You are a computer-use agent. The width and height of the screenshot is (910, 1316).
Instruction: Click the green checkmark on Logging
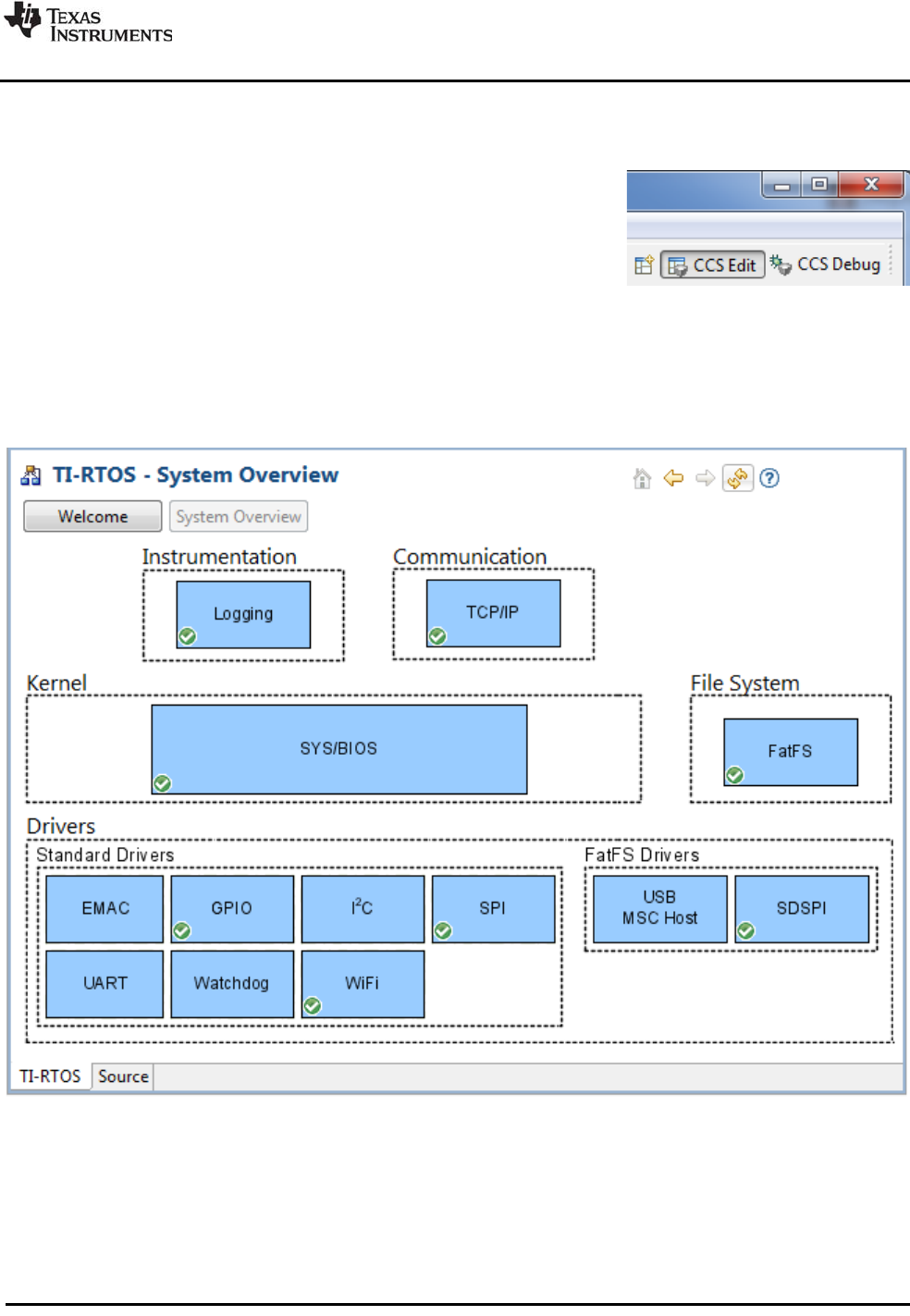[x=188, y=636]
